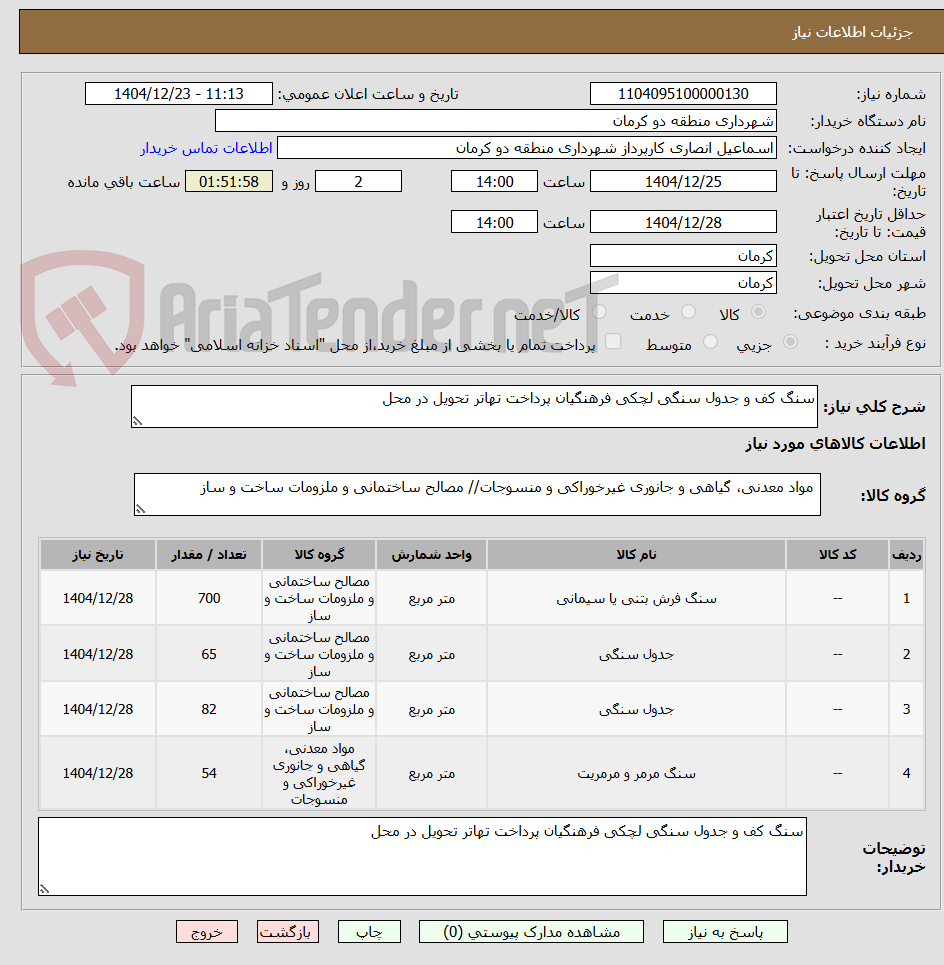The height and width of the screenshot is (965, 944).
Task: Select the جزیی purchase type radio
Action: click(791, 342)
